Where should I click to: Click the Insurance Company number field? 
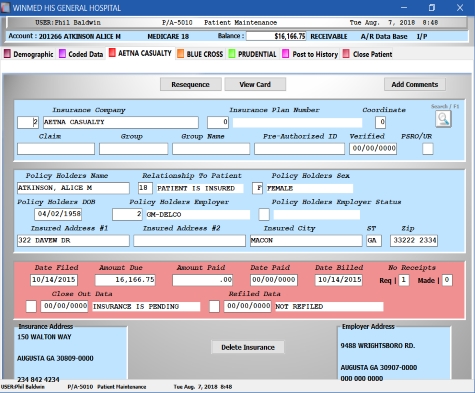28,122
